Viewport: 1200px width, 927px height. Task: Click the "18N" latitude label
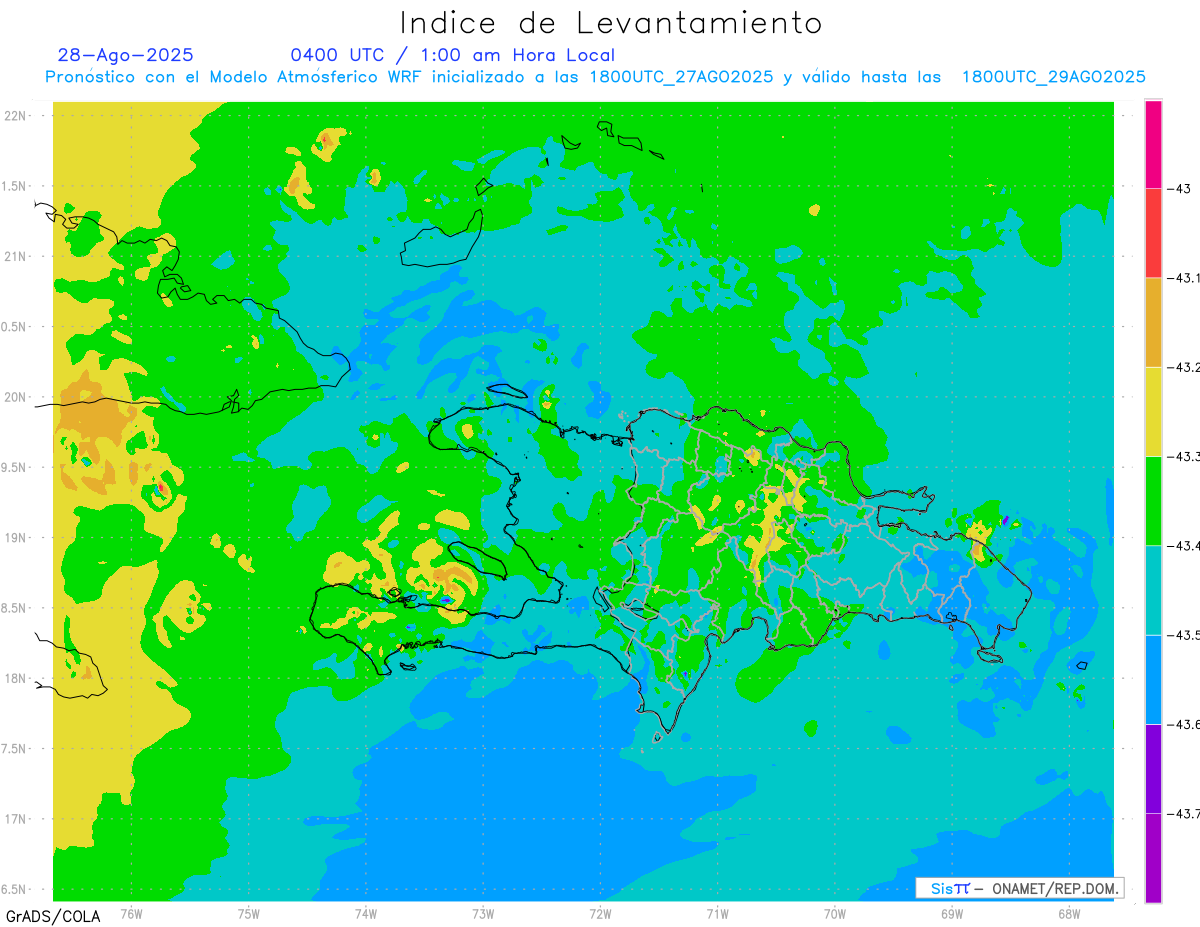pos(16,678)
